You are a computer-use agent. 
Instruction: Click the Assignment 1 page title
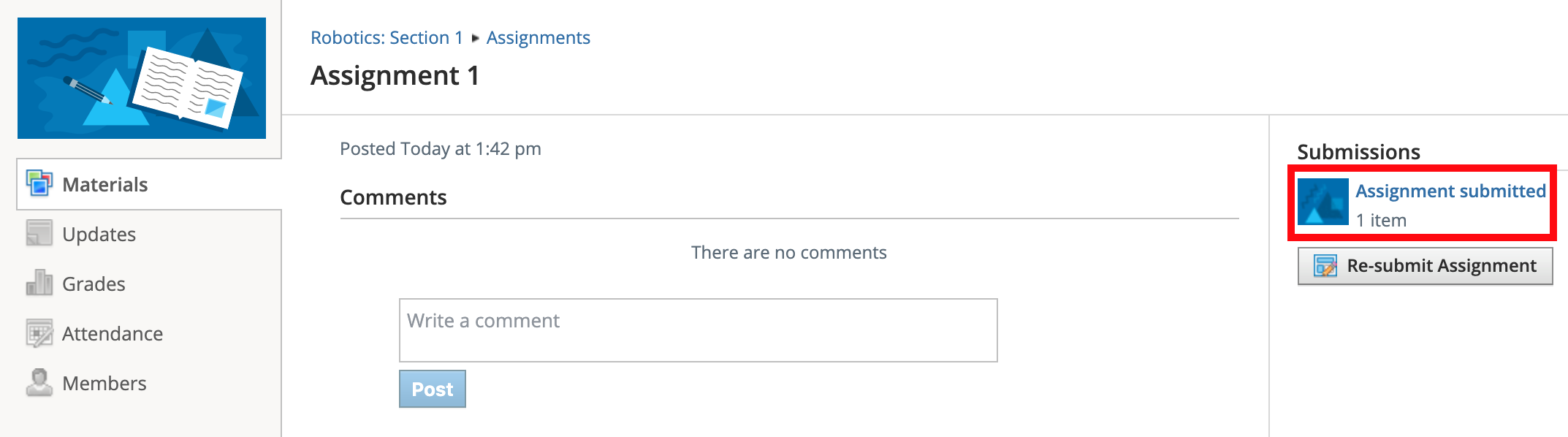click(x=395, y=76)
